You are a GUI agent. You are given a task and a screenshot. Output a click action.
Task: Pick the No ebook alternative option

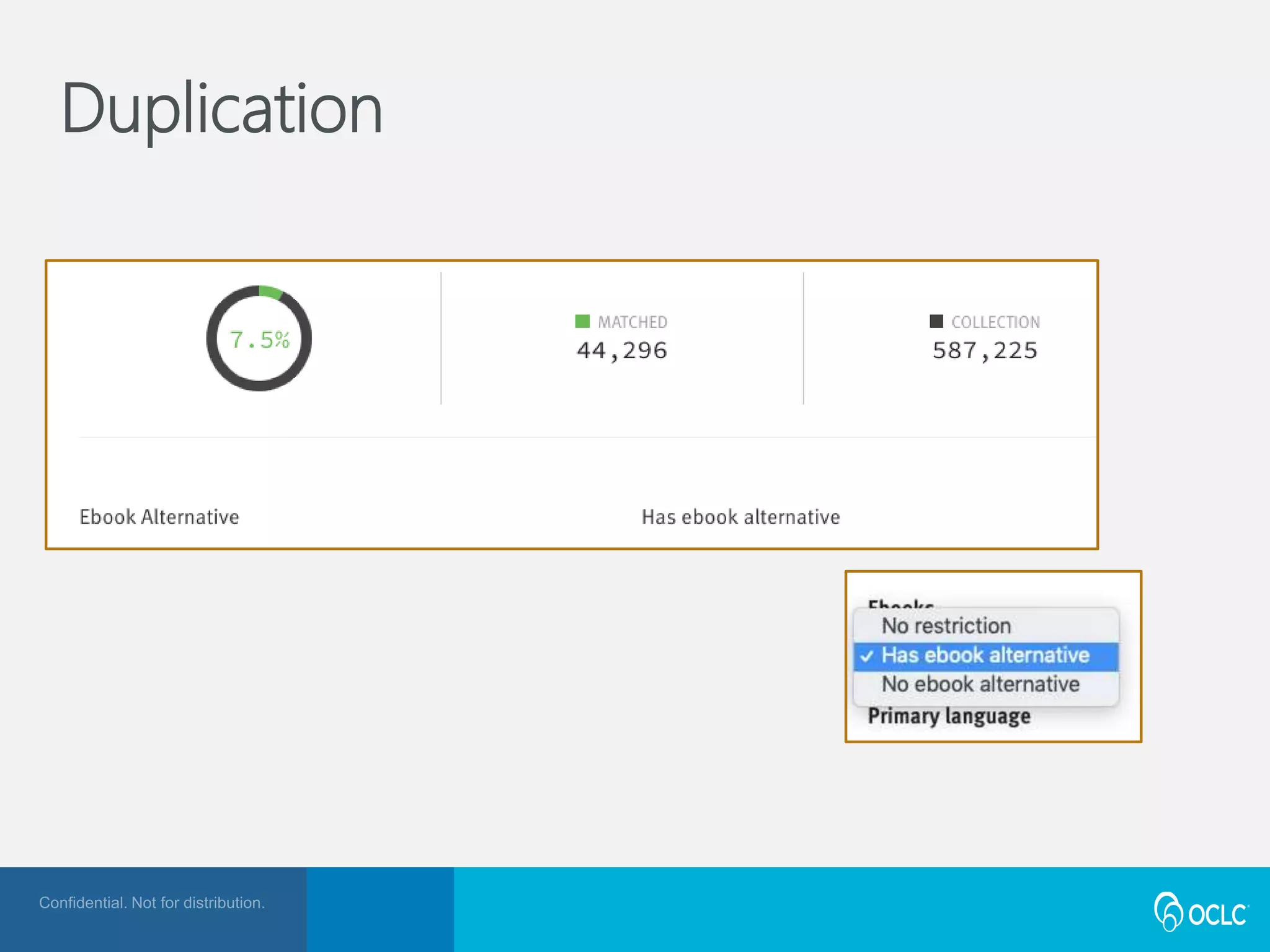coord(980,684)
